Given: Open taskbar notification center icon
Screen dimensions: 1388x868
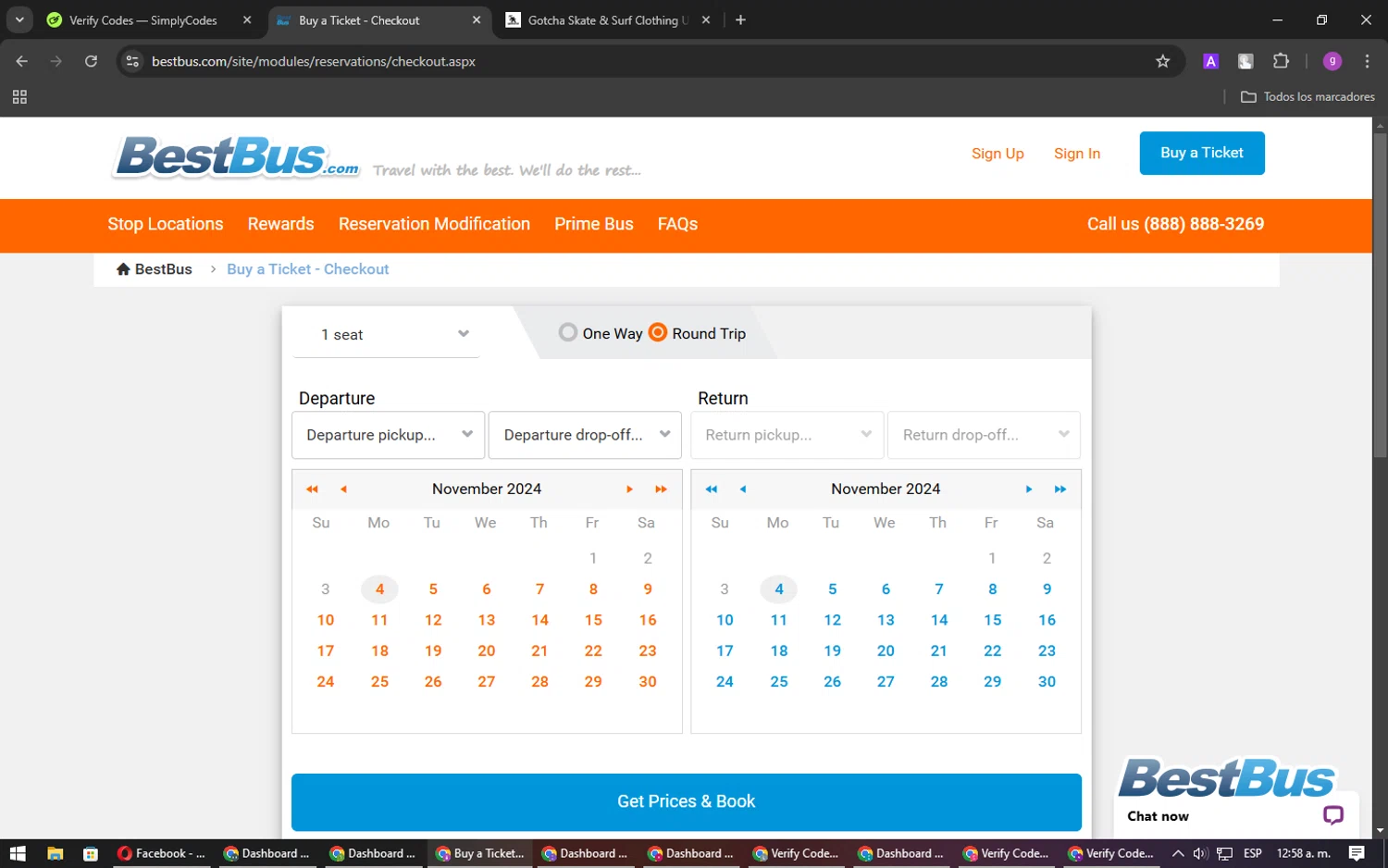Looking at the screenshot, I should [1357, 853].
